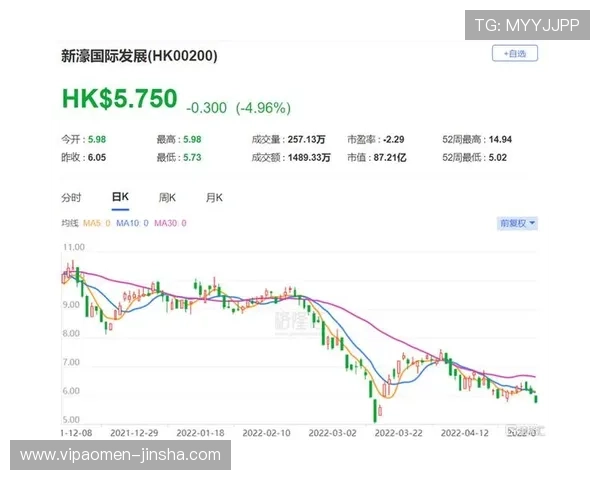Click the MA10 moving average label
Viewport: 600px width, 480px height.
(132, 223)
